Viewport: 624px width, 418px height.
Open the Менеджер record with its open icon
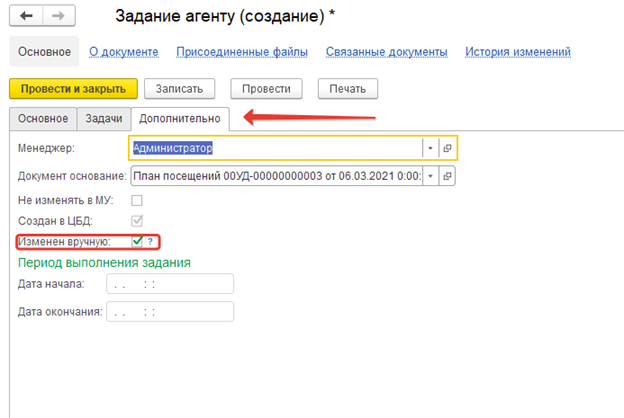[x=447, y=148]
